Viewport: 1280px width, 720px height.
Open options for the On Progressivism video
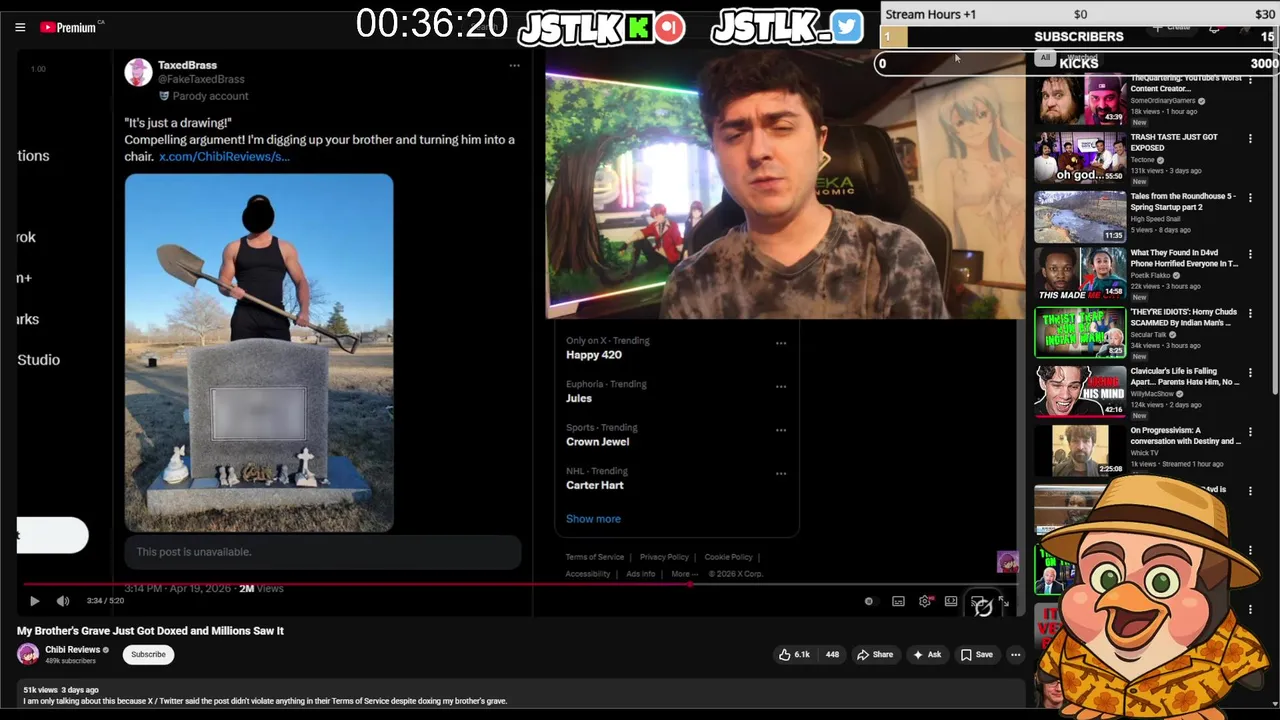[1250, 432]
